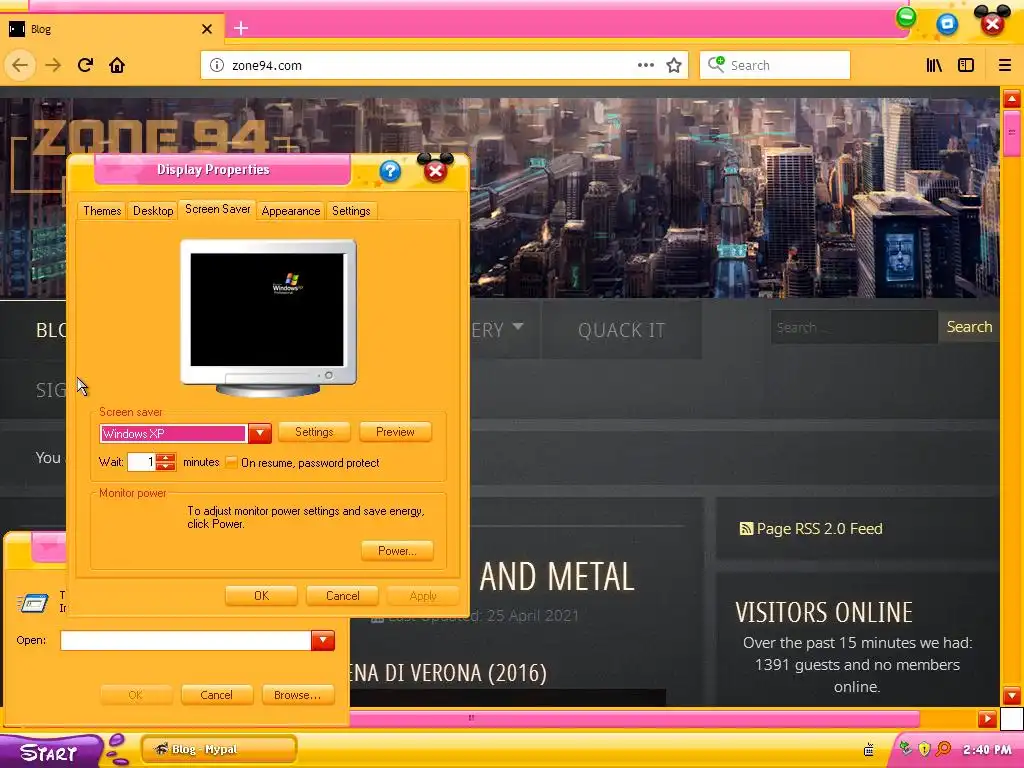1024x768 pixels.
Task: Click the leftmost green system tray icon
Action: pyautogui.click(x=905, y=748)
